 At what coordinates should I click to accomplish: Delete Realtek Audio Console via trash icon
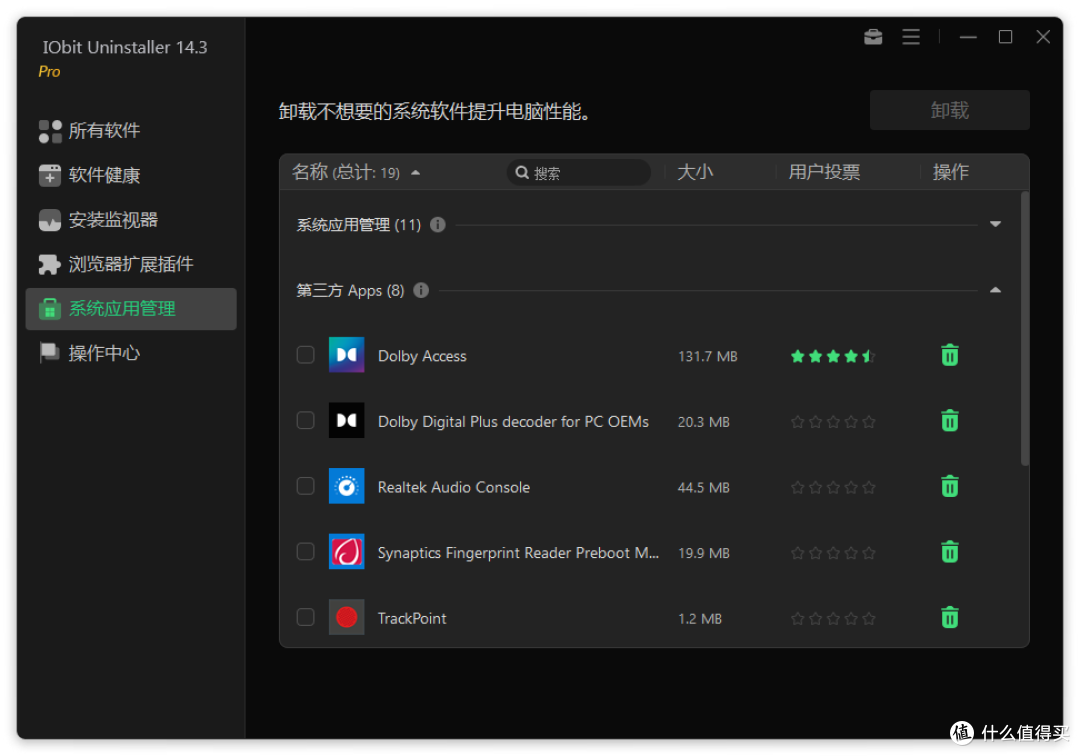(x=949, y=486)
